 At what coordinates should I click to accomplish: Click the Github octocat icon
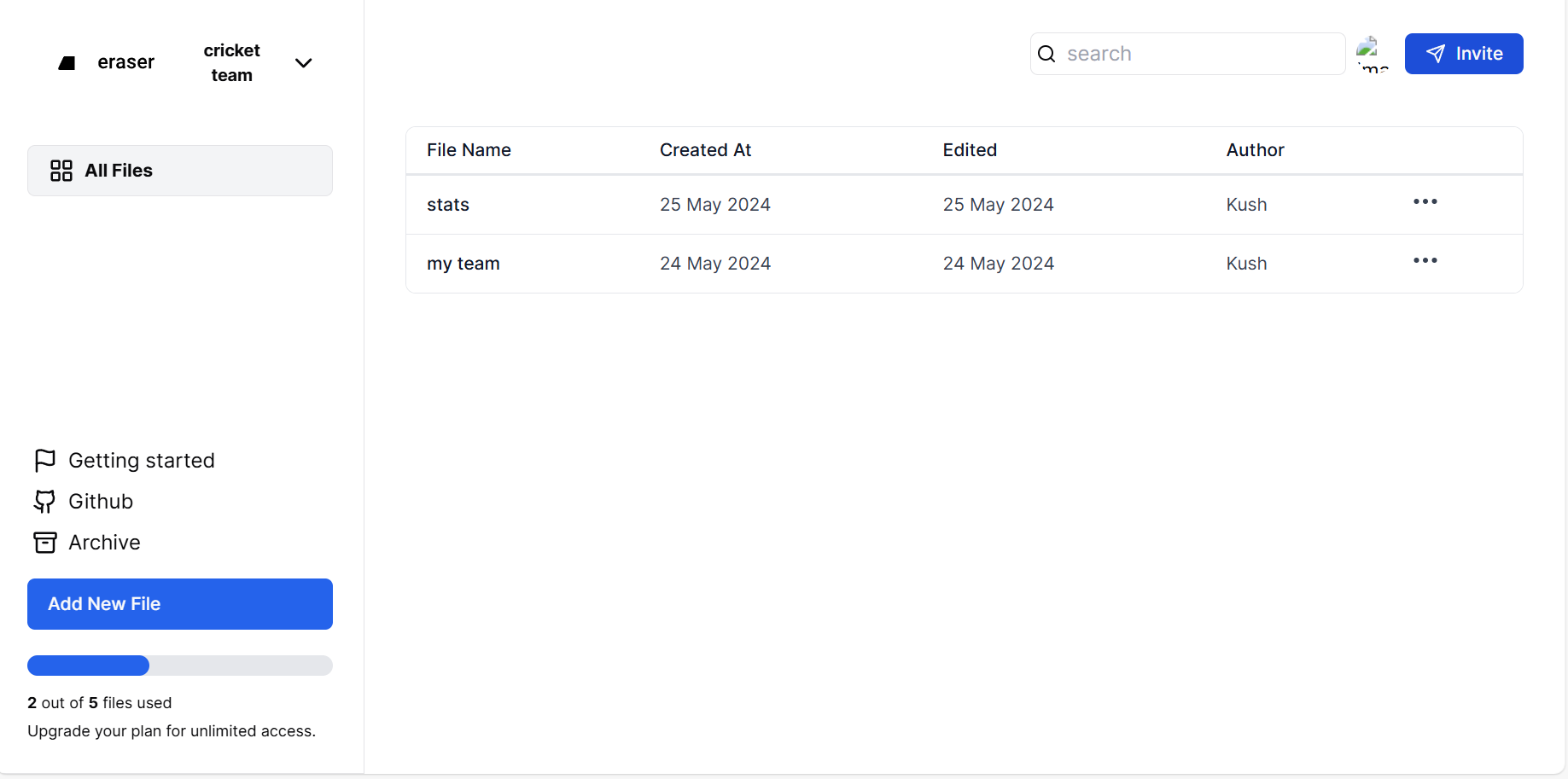[x=44, y=502]
